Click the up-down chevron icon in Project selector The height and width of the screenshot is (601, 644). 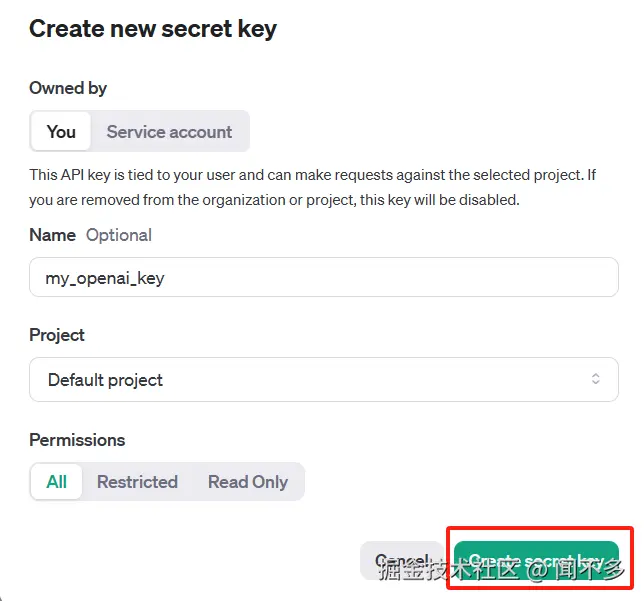596,380
